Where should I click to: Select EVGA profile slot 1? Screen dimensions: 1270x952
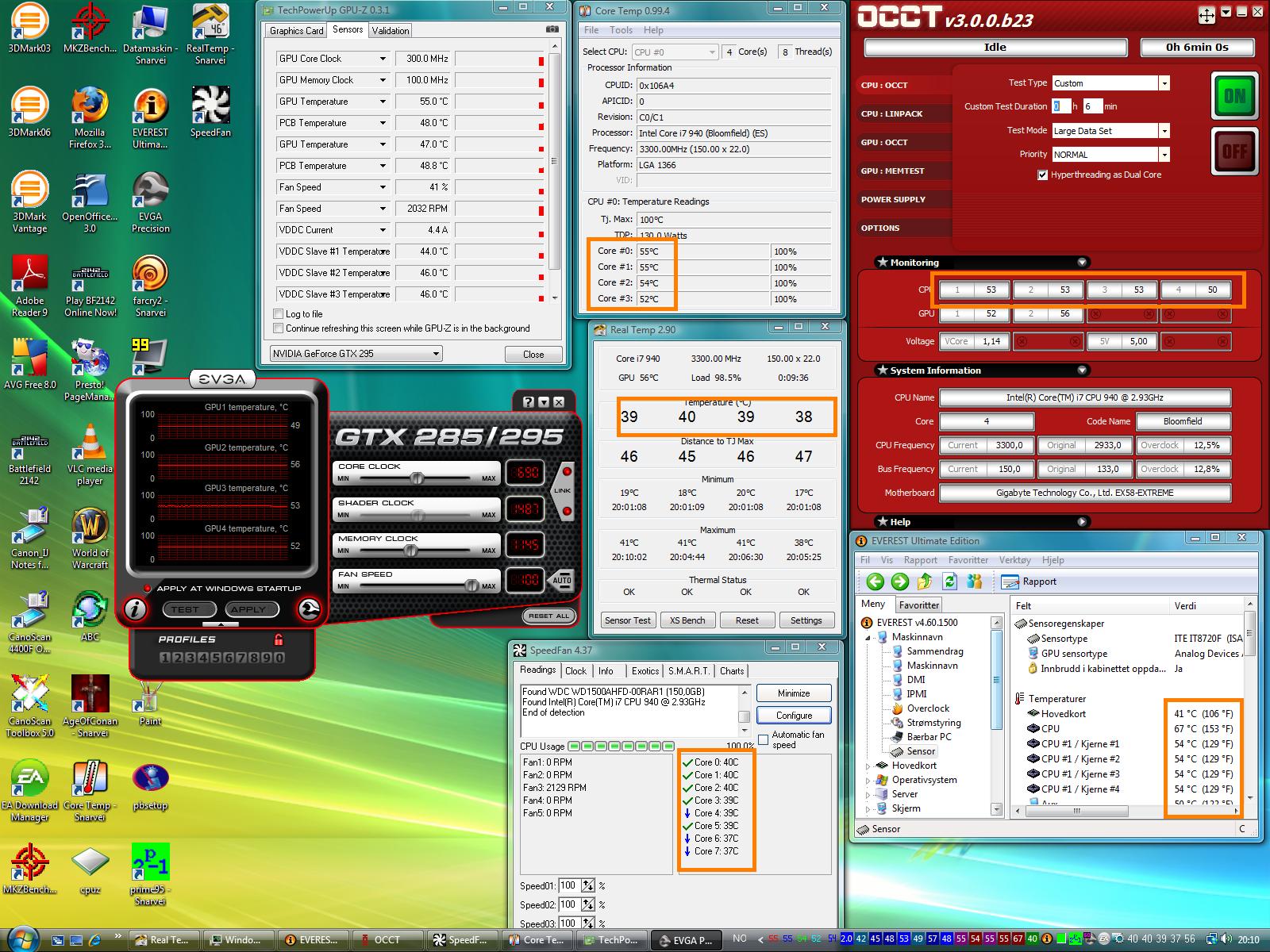pos(165,657)
